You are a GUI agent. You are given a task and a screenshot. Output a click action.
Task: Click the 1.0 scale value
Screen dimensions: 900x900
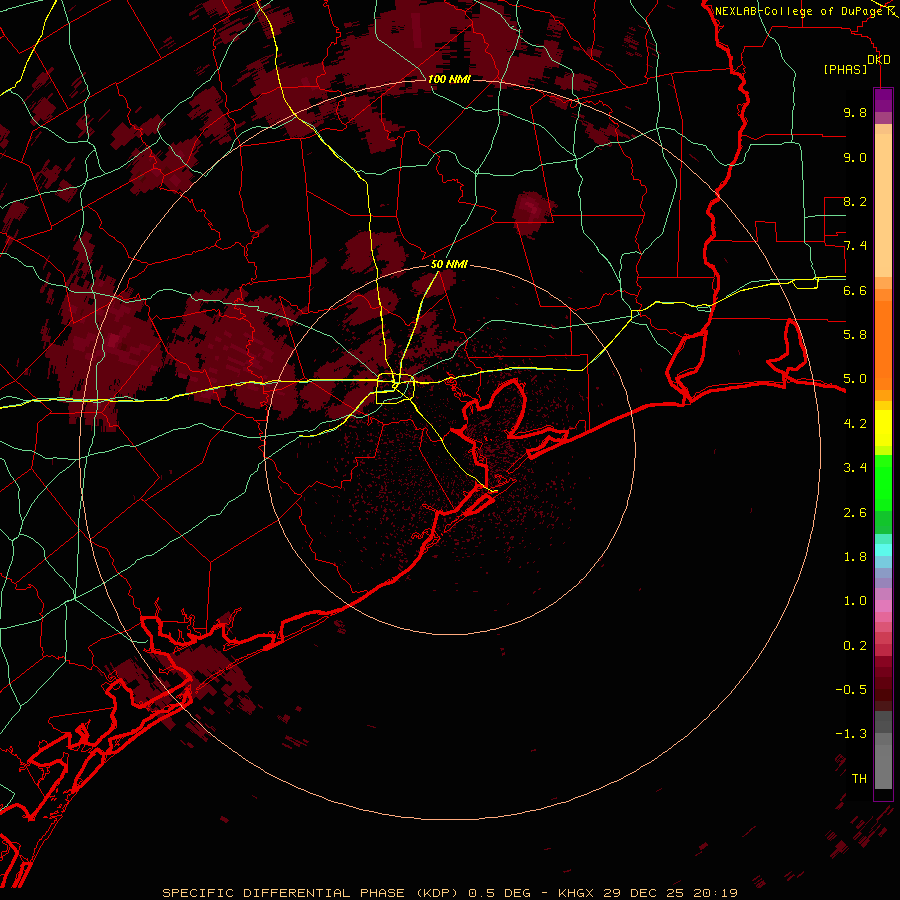tap(855, 601)
